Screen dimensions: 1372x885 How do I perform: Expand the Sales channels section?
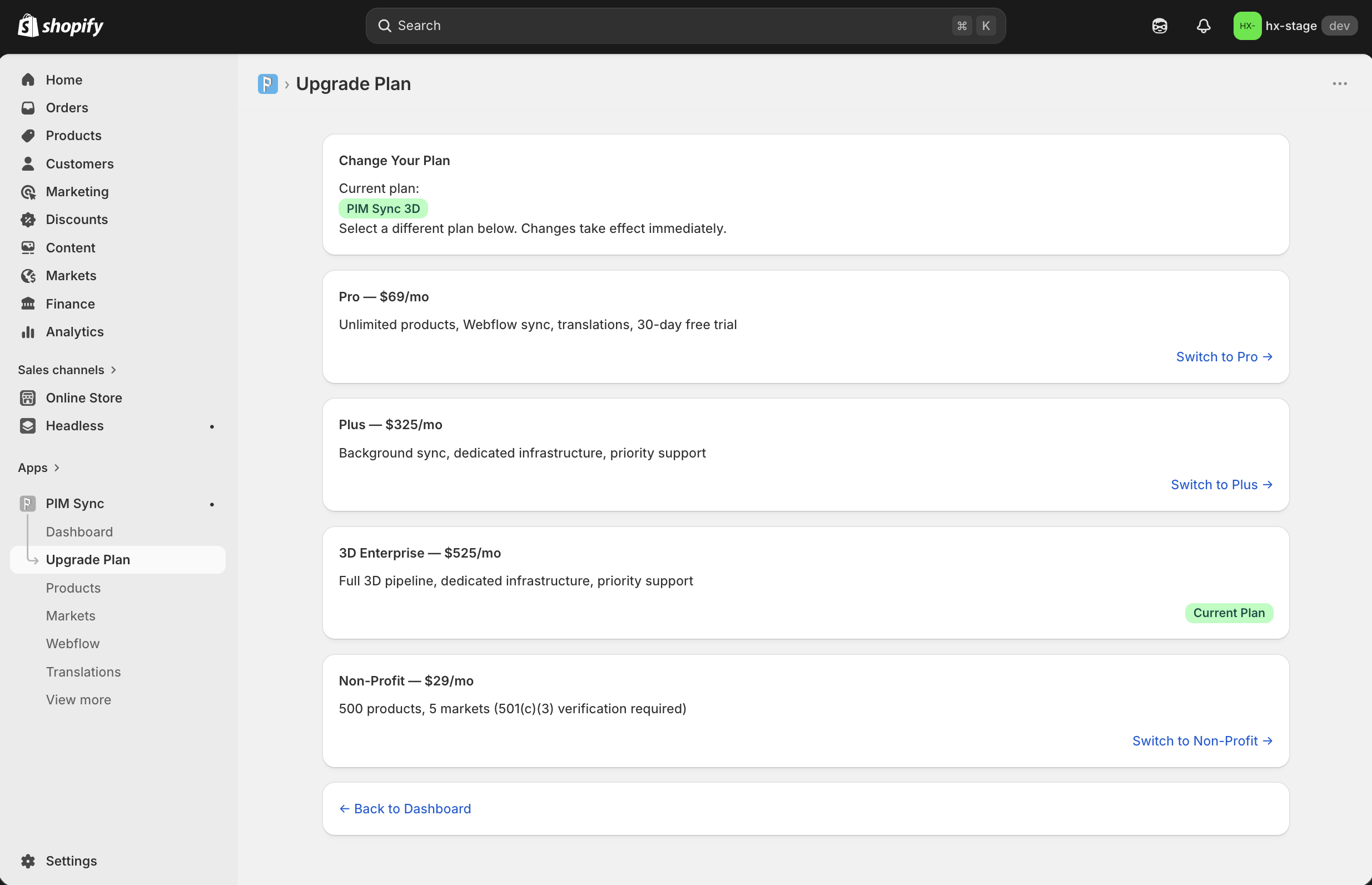click(x=67, y=370)
